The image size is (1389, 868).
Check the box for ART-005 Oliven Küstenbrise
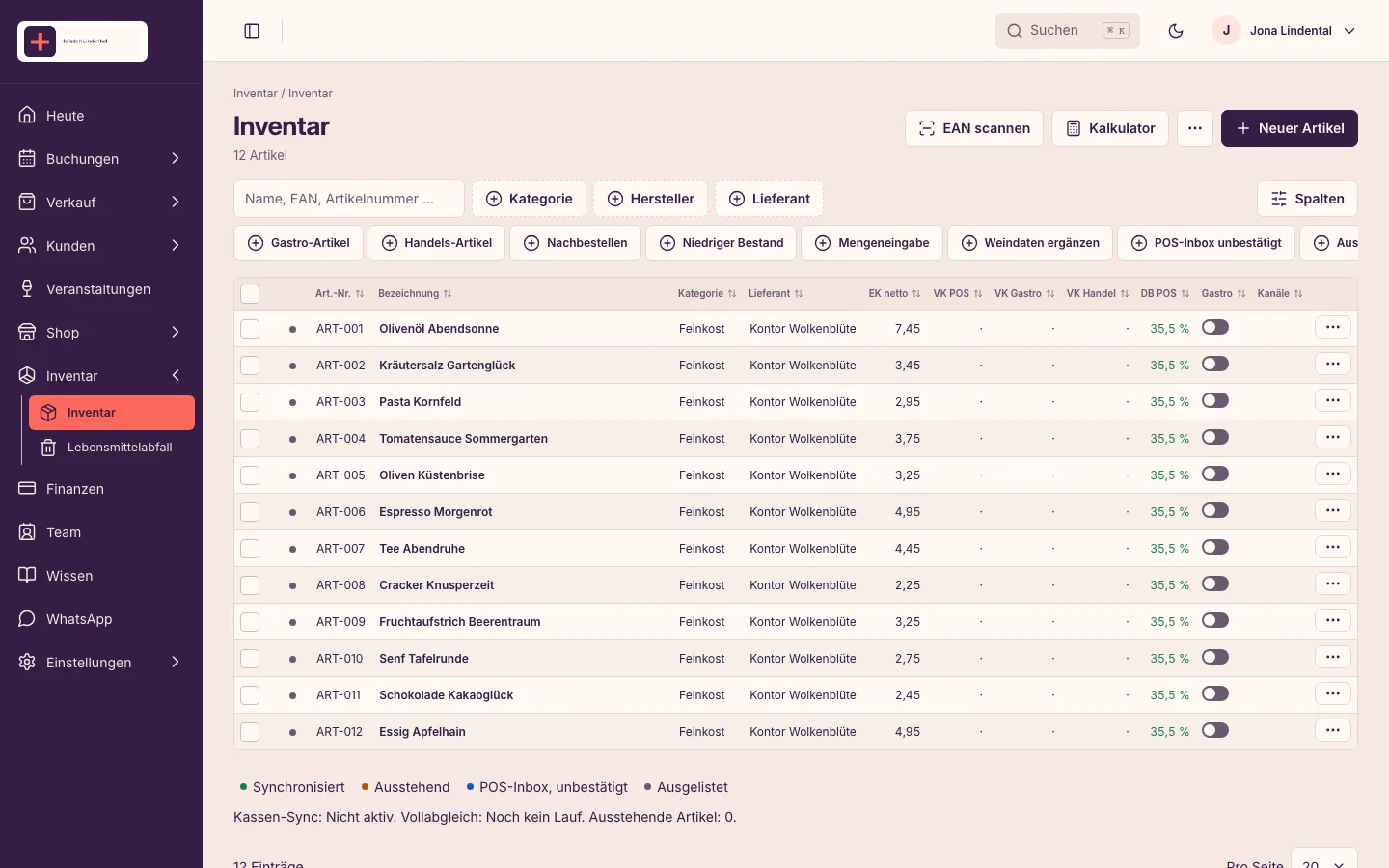point(250,475)
